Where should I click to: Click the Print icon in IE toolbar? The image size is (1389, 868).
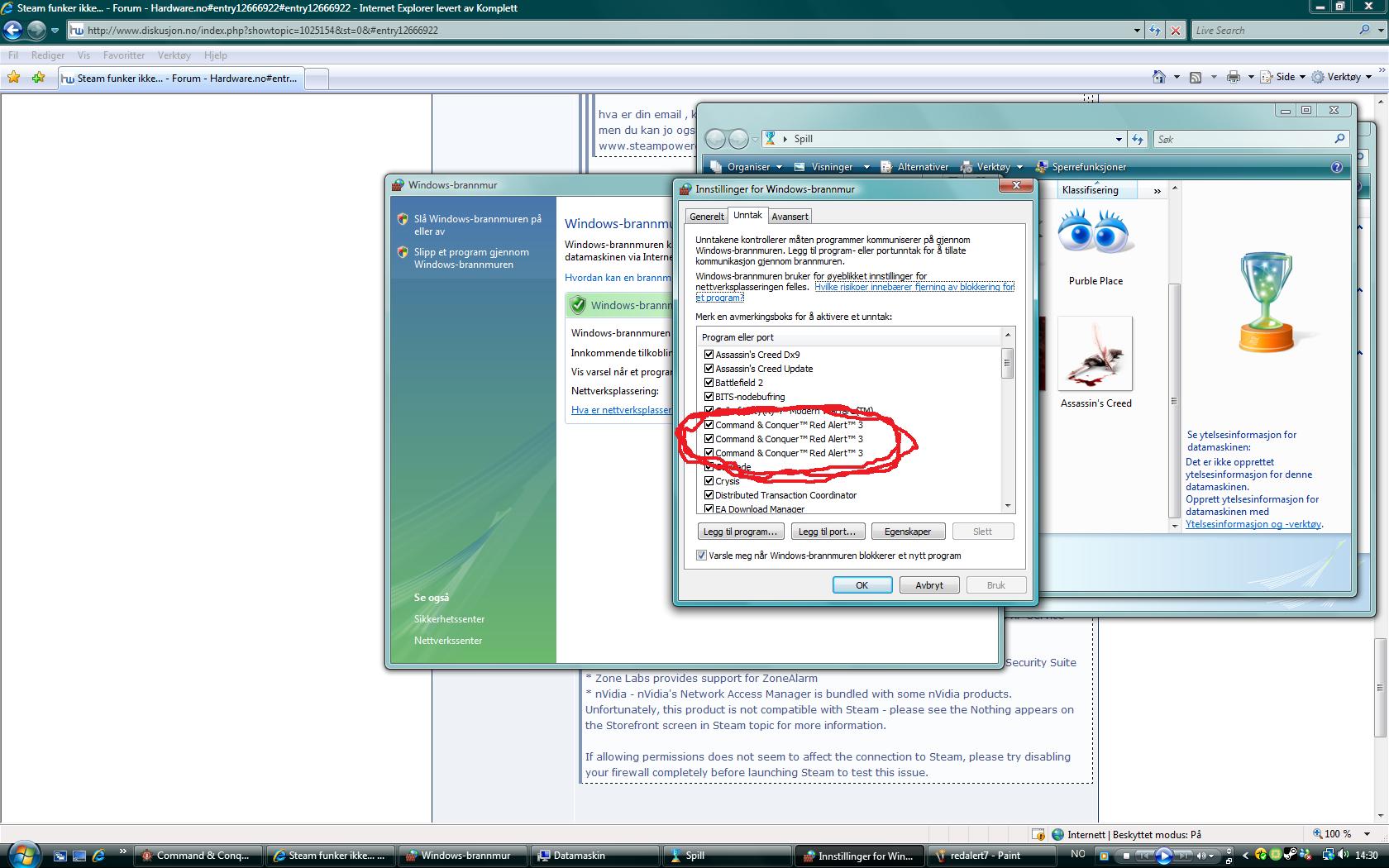click(x=1233, y=77)
